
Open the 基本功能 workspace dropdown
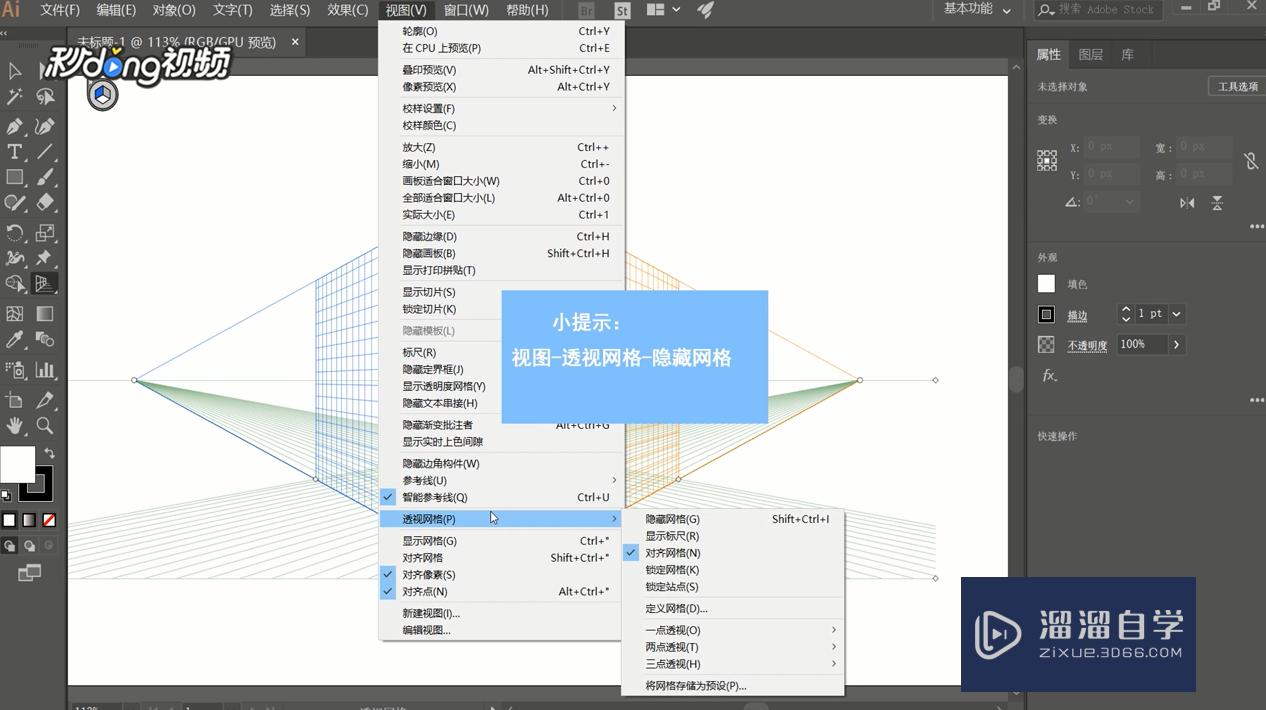click(x=978, y=9)
